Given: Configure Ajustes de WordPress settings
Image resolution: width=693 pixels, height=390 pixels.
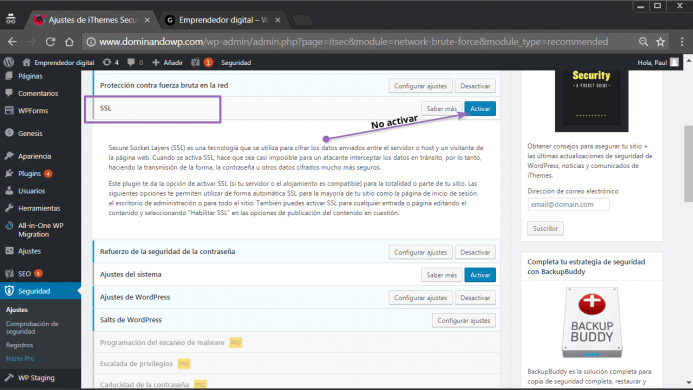Looking at the screenshot, I should click(420, 298).
